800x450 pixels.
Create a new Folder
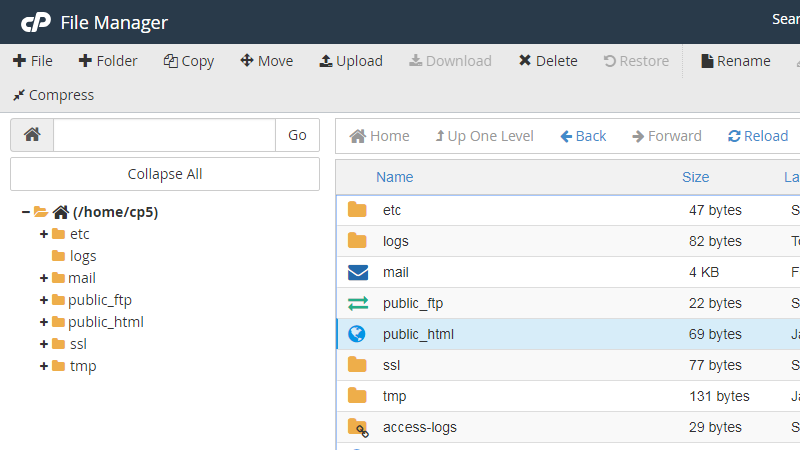tap(108, 61)
